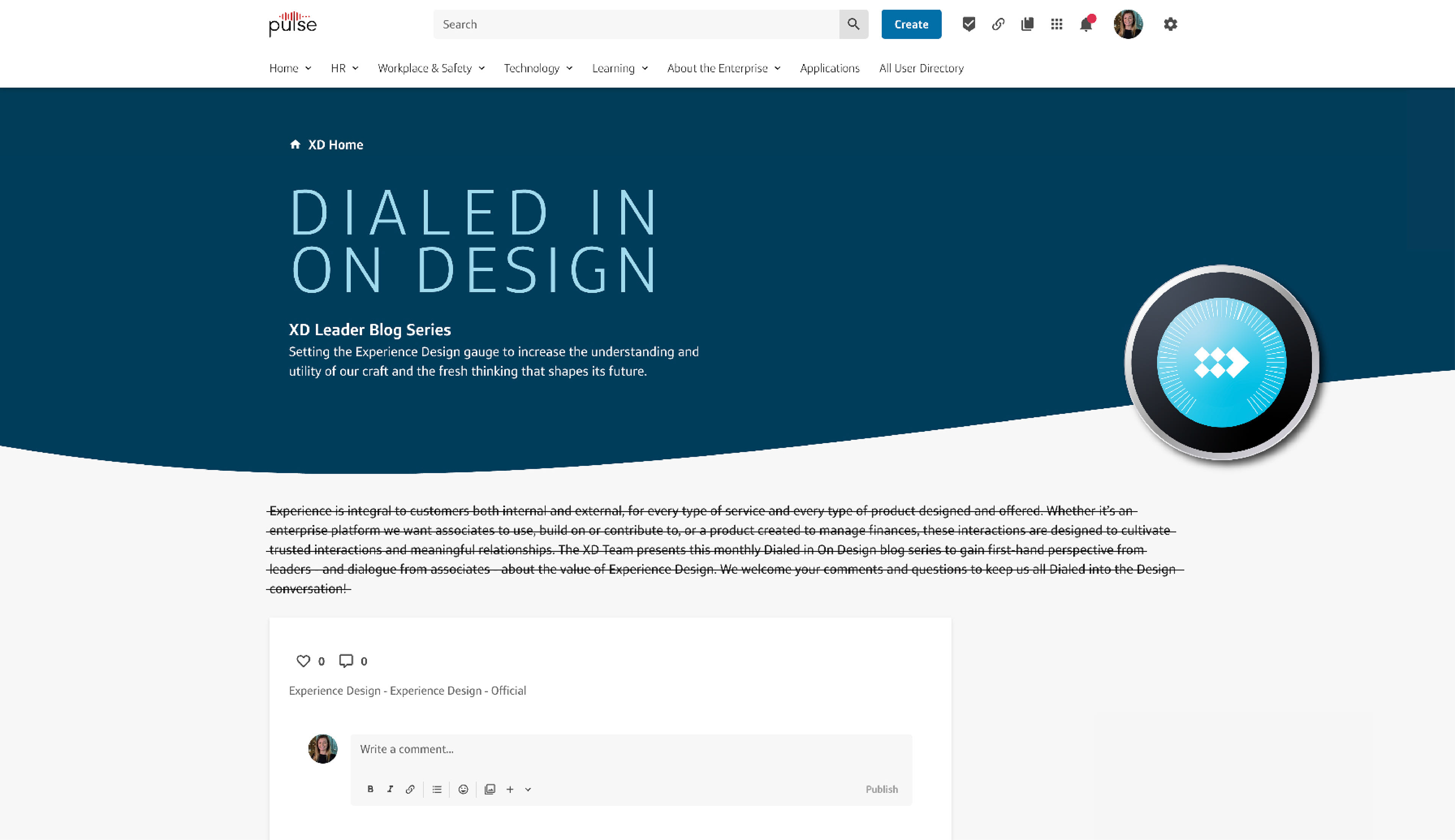
Task: Open the notifications bell
Action: pos(1086,24)
